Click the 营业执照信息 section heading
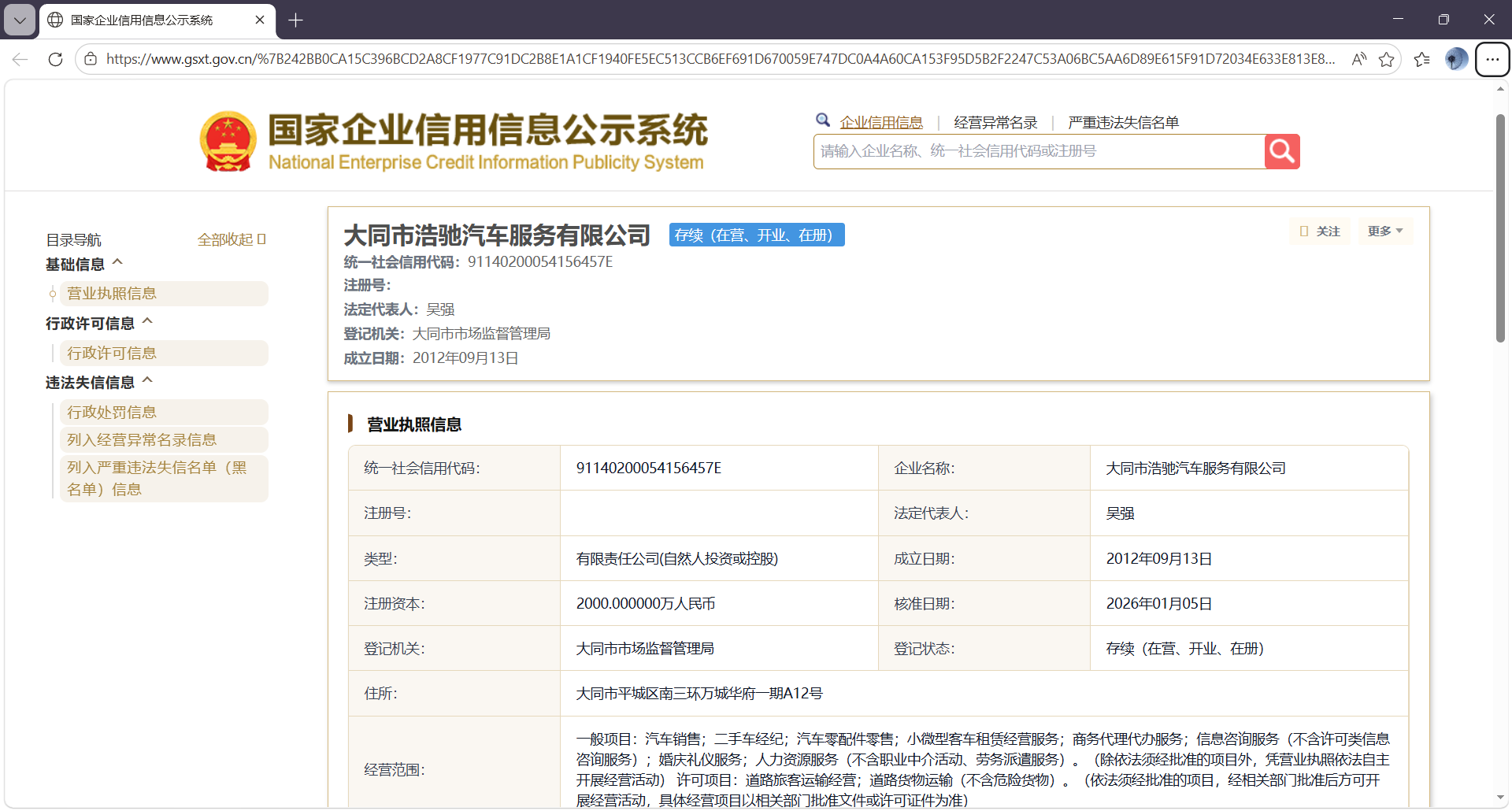The image size is (1512, 811). (414, 424)
